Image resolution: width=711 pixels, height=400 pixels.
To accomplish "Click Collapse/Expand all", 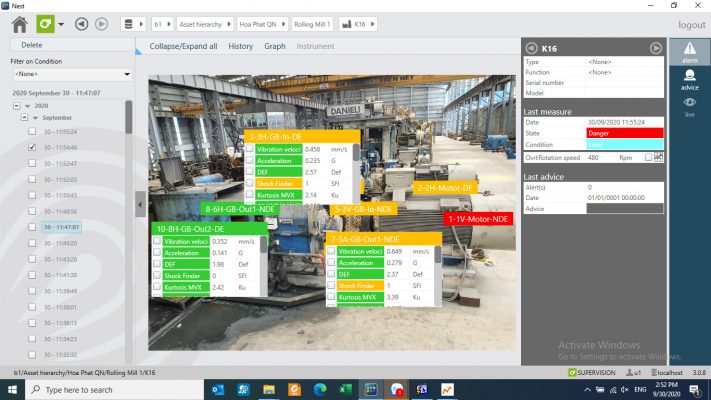I will coord(183,46).
